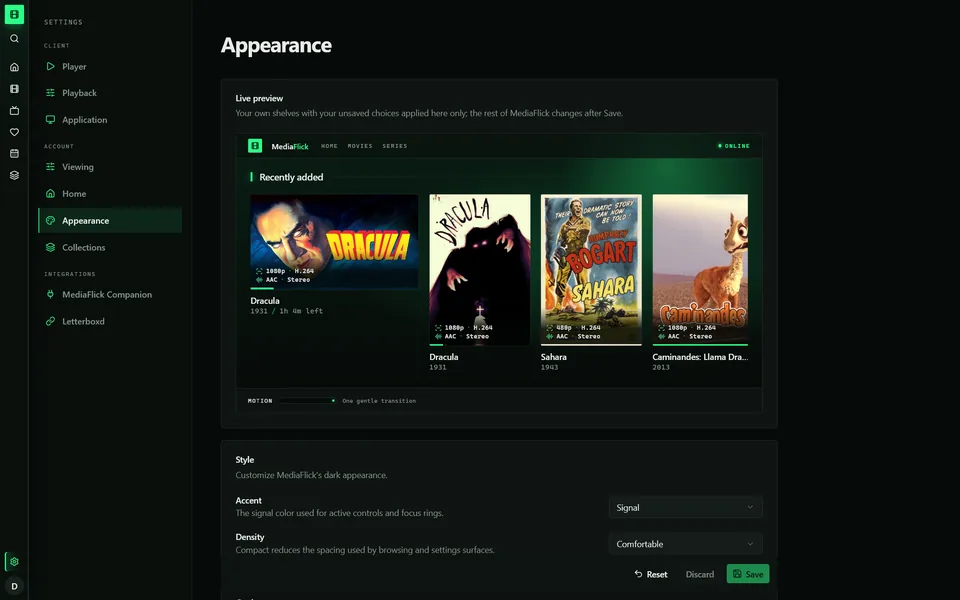The image size is (960, 600).
Task: Click the Discard button
Action: point(700,574)
